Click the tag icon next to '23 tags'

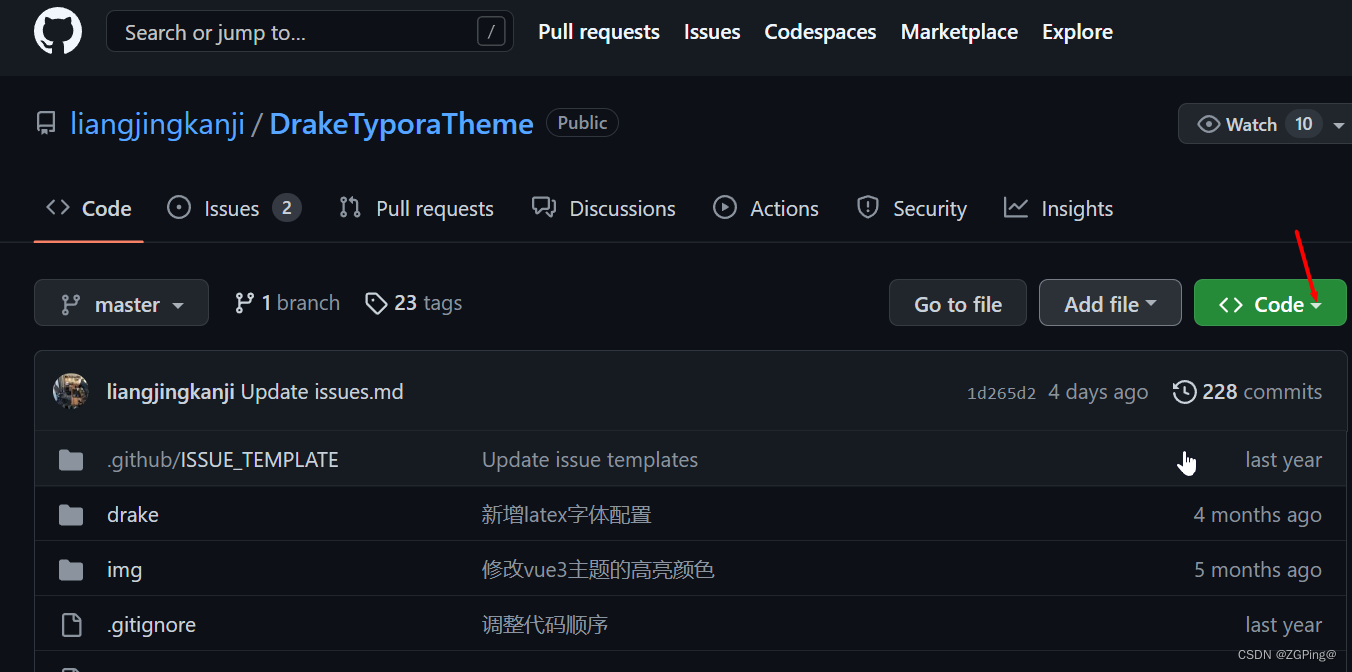coord(376,302)
